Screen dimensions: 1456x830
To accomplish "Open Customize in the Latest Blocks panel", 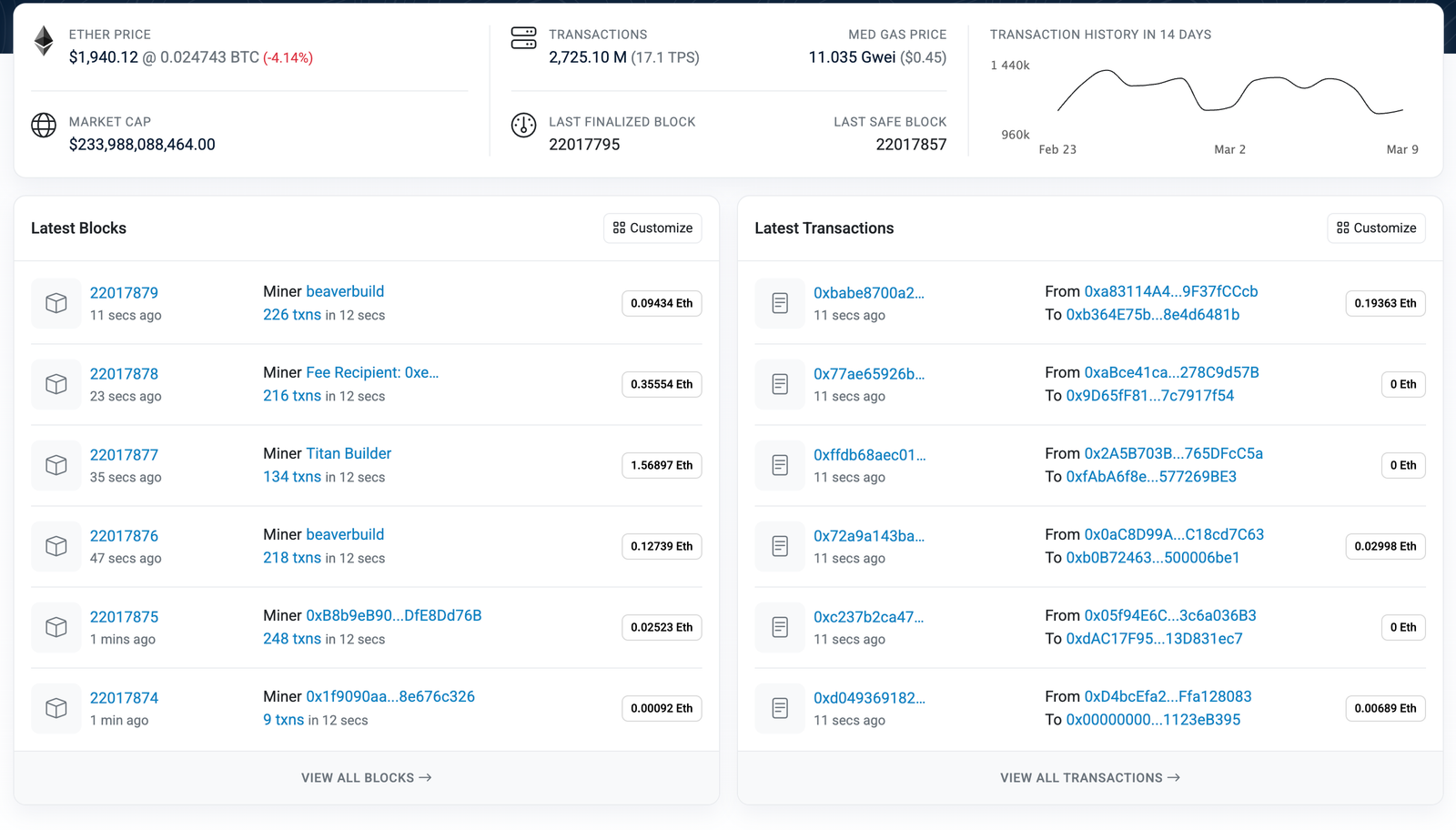I will pyautogui.click(x=652, y=228).
